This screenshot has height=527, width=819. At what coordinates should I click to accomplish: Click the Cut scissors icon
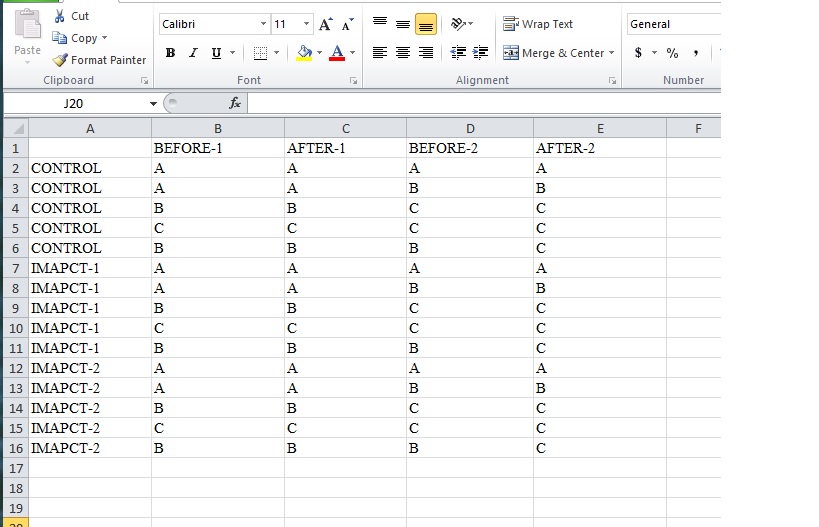coord(60,16)
